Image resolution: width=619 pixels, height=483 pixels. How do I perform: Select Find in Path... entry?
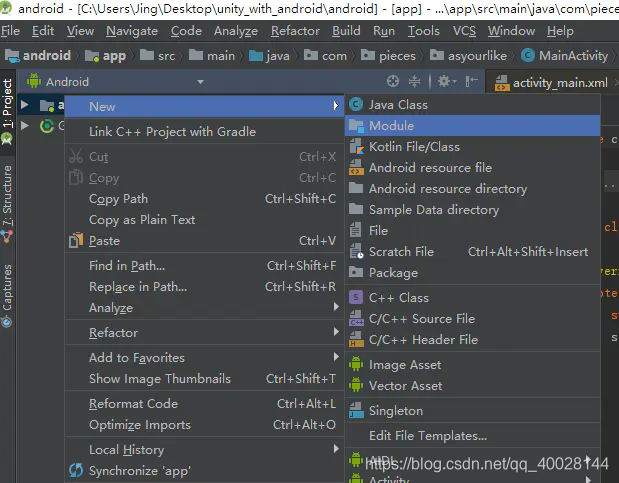click(204, 265)
